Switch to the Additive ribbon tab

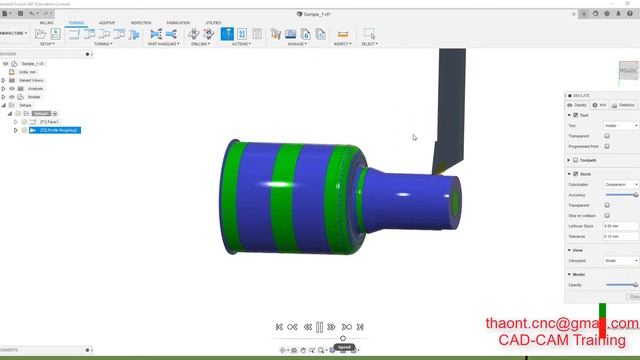coord(107,23)
